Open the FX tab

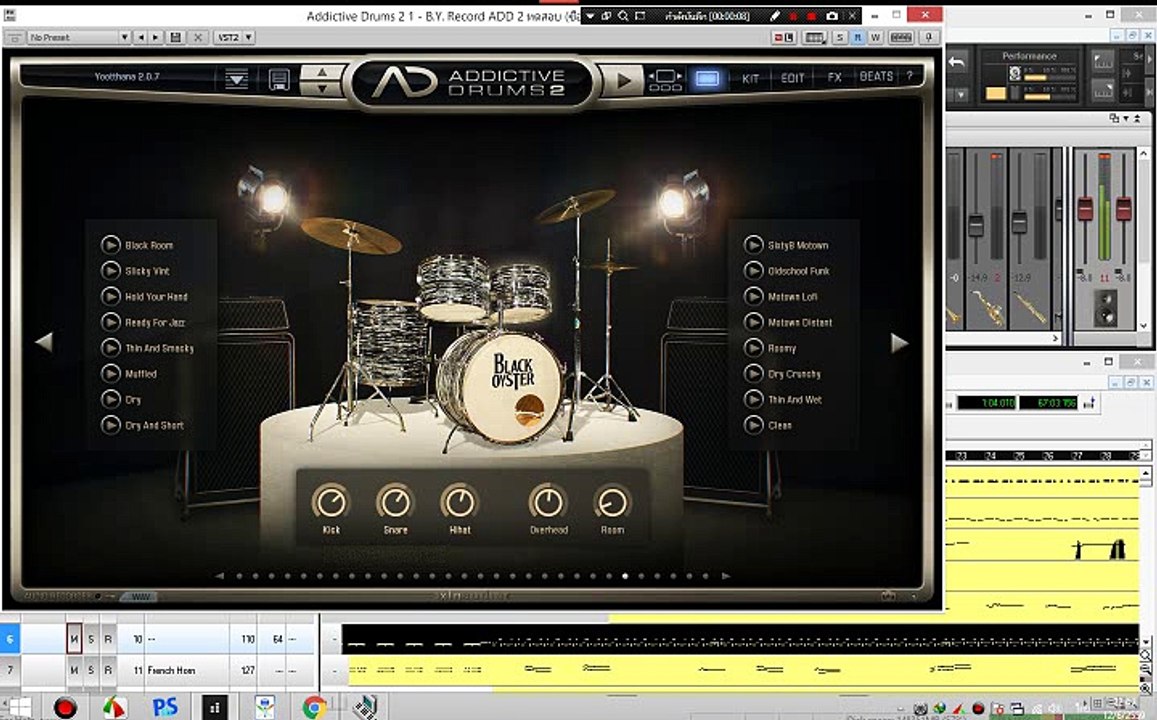[x=834, y=77]
